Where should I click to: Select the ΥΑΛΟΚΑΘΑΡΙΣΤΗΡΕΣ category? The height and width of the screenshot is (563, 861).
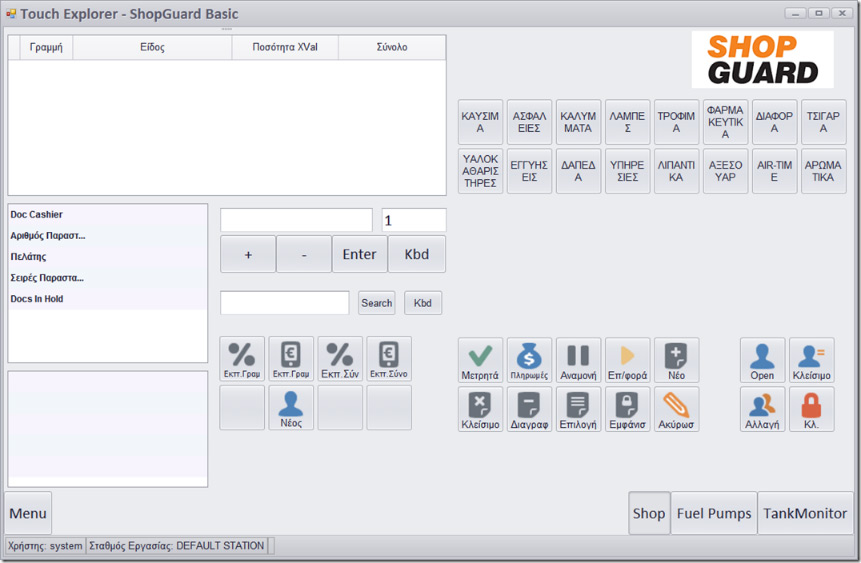[x=480, y=171]
